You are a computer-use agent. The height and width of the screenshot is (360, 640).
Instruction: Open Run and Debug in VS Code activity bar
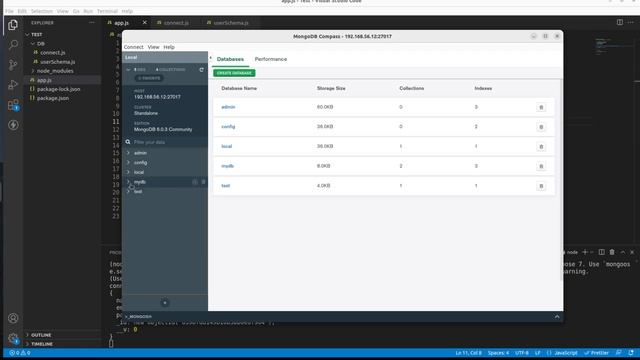coord(13,84)
